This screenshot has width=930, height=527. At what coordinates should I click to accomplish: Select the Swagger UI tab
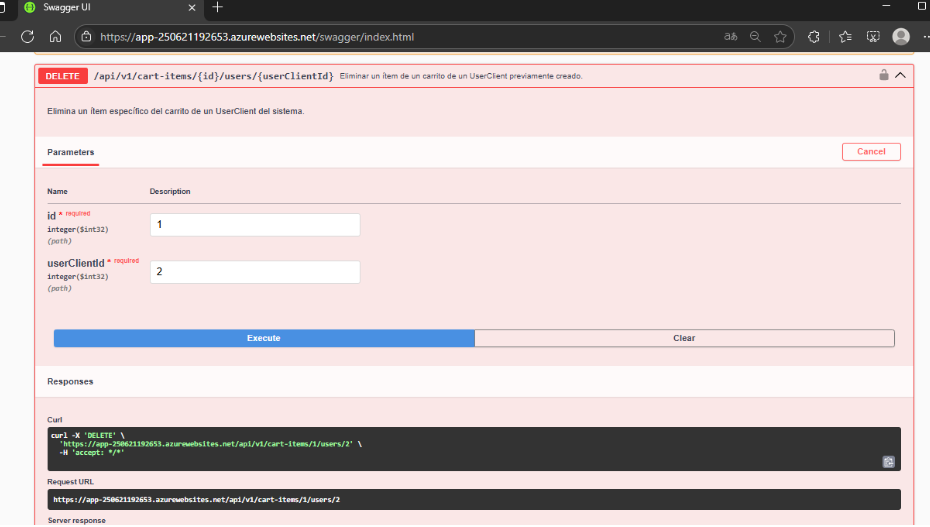111,8
